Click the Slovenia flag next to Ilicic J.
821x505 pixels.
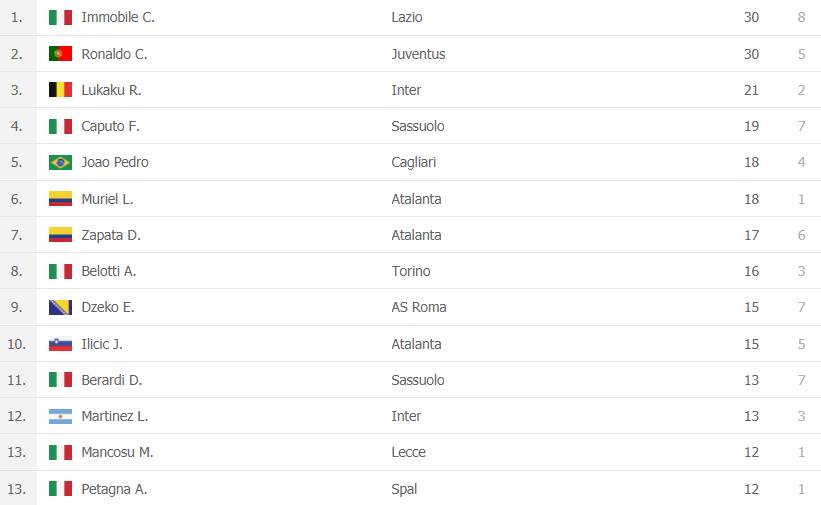click(x=60, y=344)
